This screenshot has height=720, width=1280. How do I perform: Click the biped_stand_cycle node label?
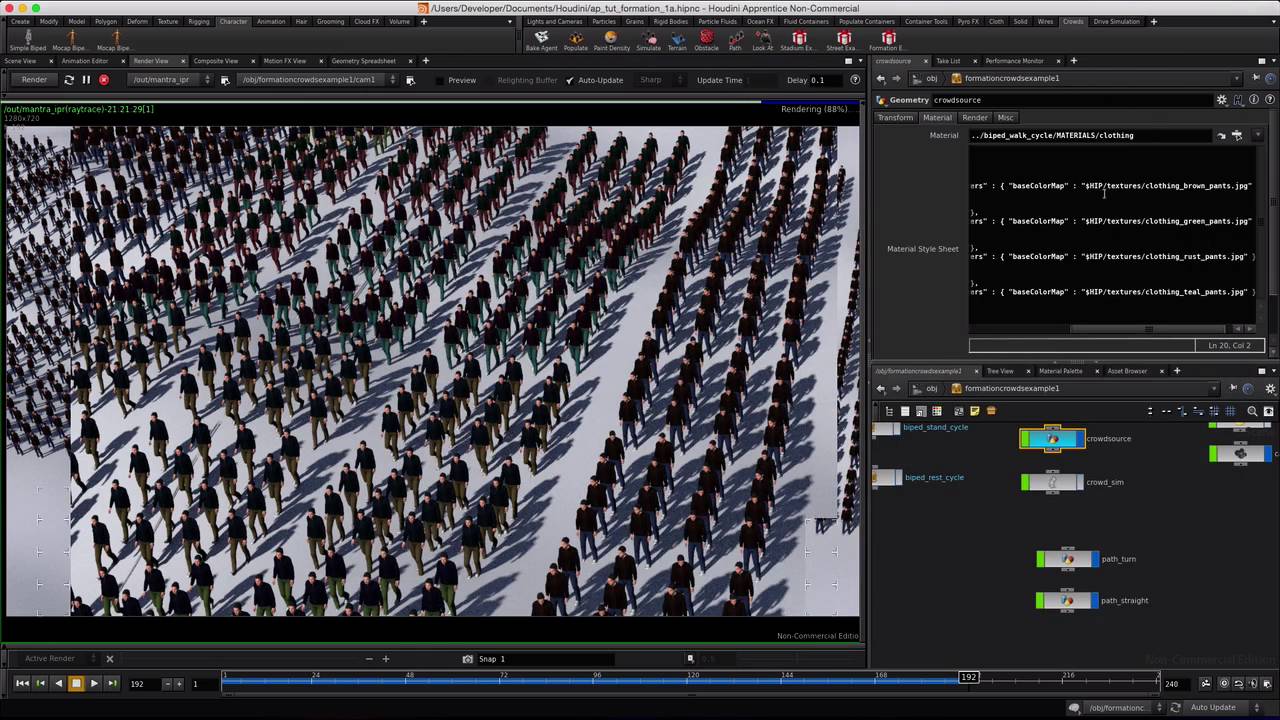pos(936,427)
